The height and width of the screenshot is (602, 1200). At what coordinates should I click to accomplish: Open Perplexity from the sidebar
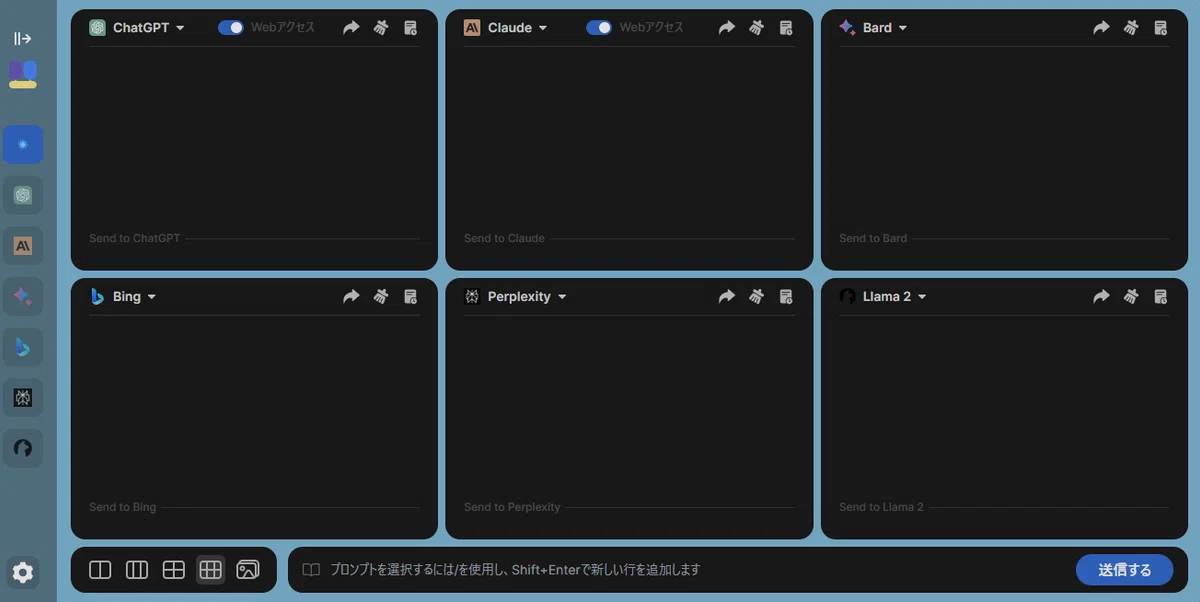pos(22,398)
